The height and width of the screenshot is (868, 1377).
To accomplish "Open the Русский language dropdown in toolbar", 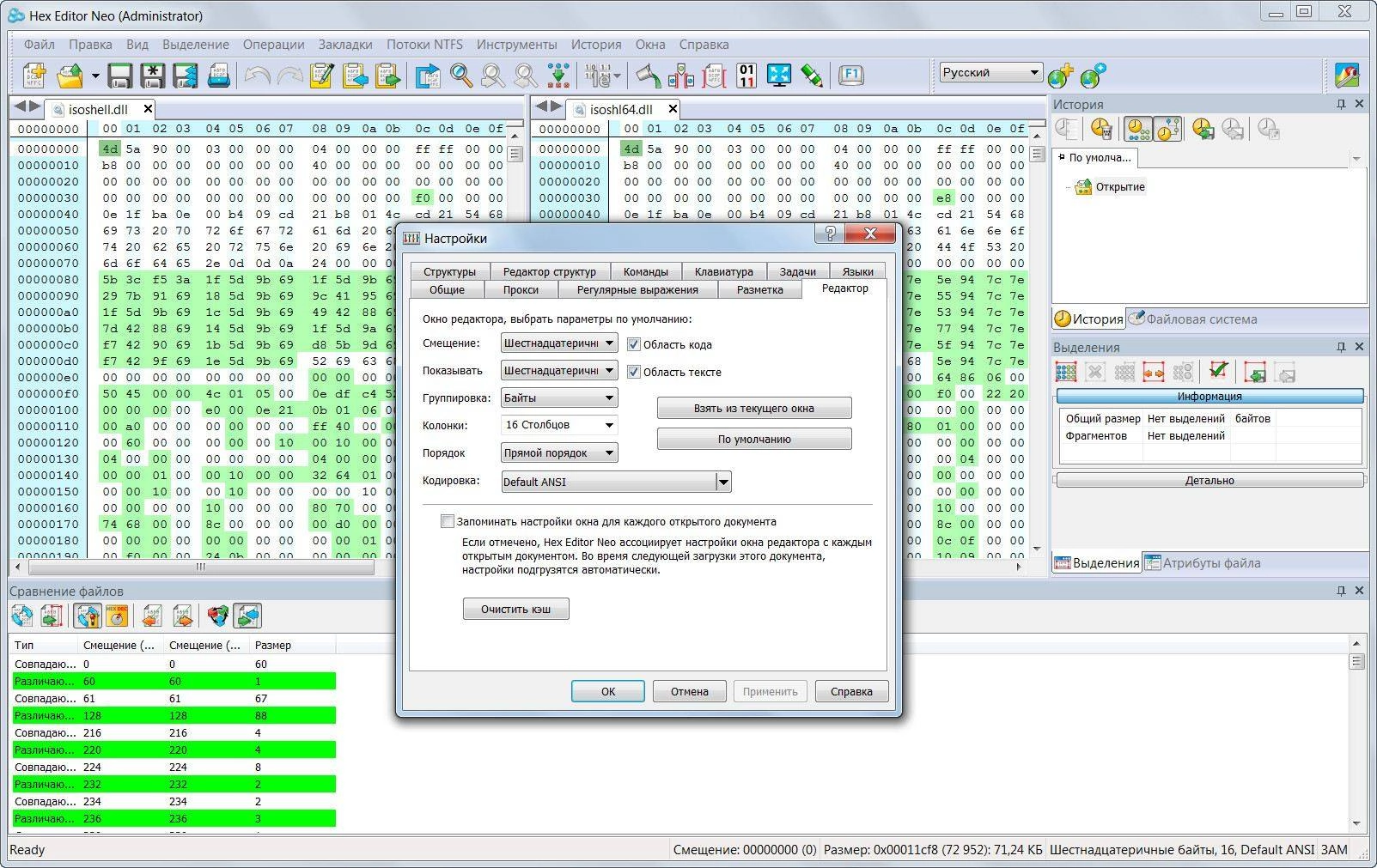I will (990, 73).
